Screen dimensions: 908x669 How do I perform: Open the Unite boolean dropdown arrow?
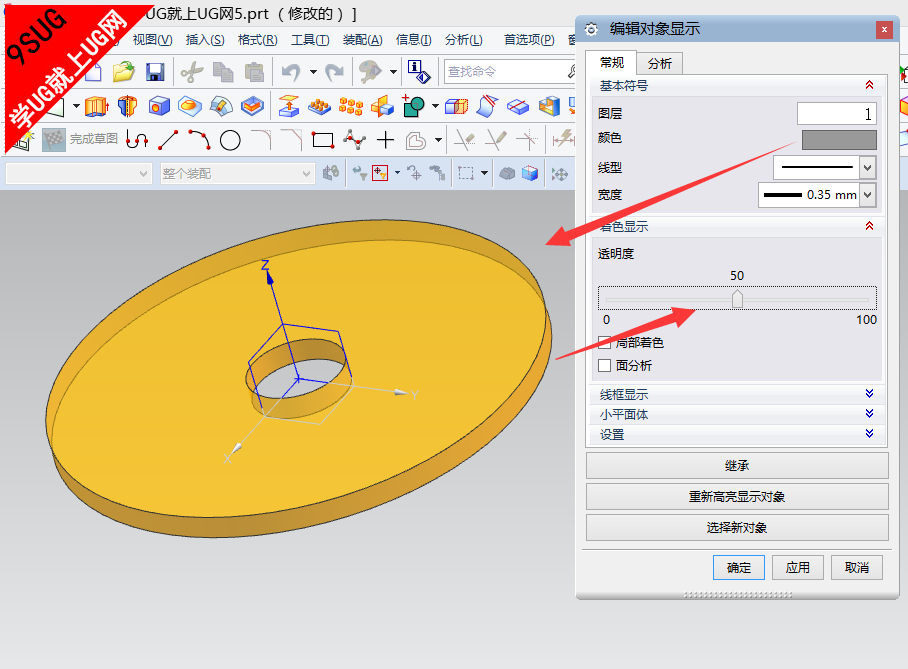click(435, 106)
